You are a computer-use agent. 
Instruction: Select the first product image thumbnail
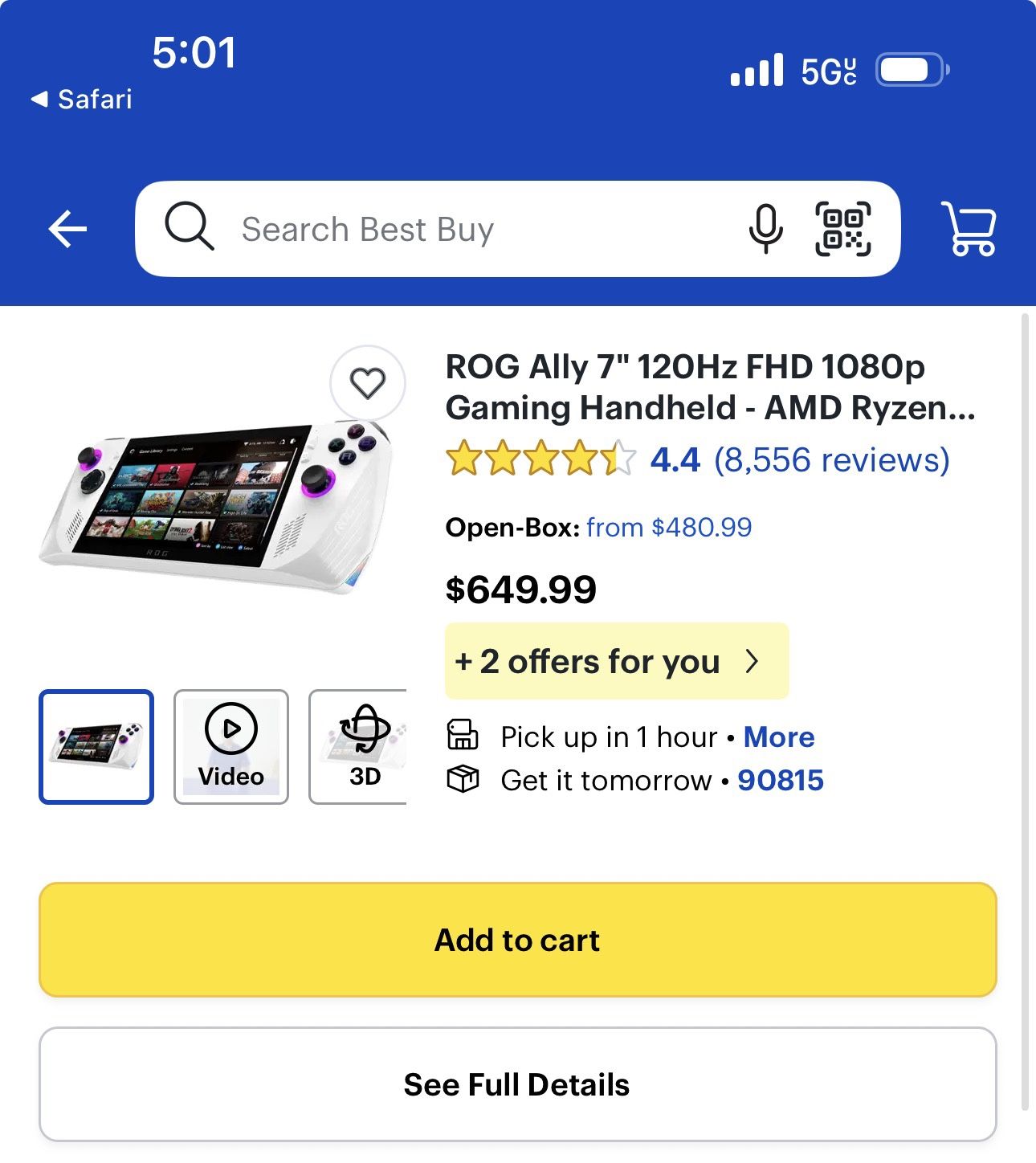coord(96,746)
